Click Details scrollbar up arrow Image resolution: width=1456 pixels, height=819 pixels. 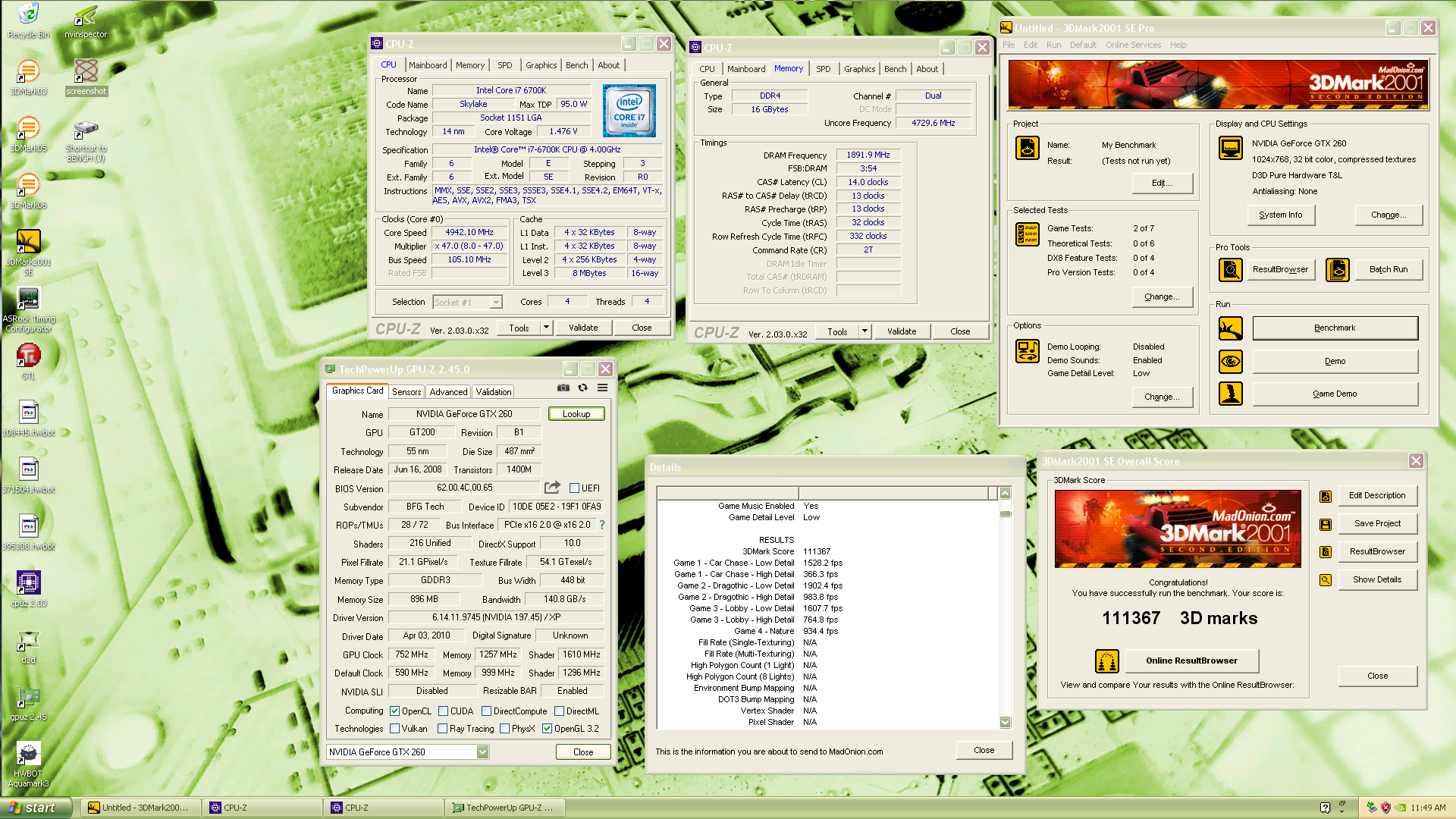click(1005, 494)
